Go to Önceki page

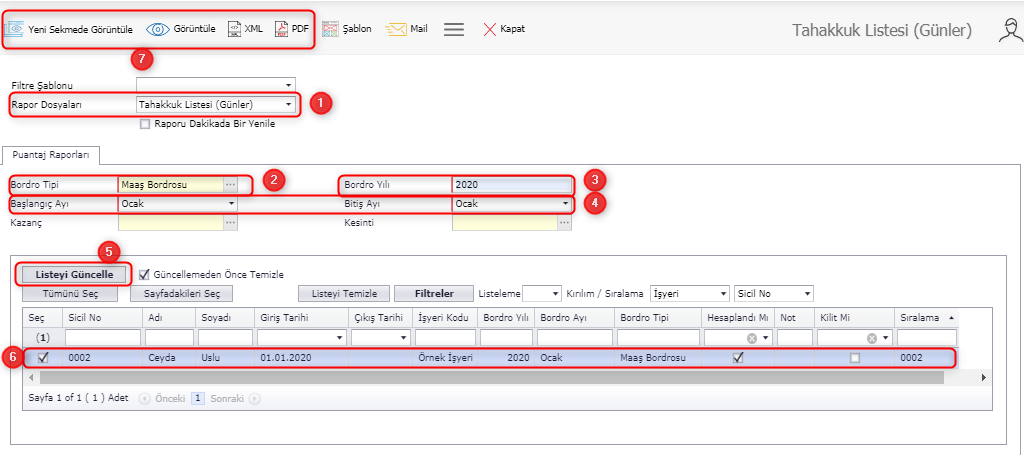163,398
